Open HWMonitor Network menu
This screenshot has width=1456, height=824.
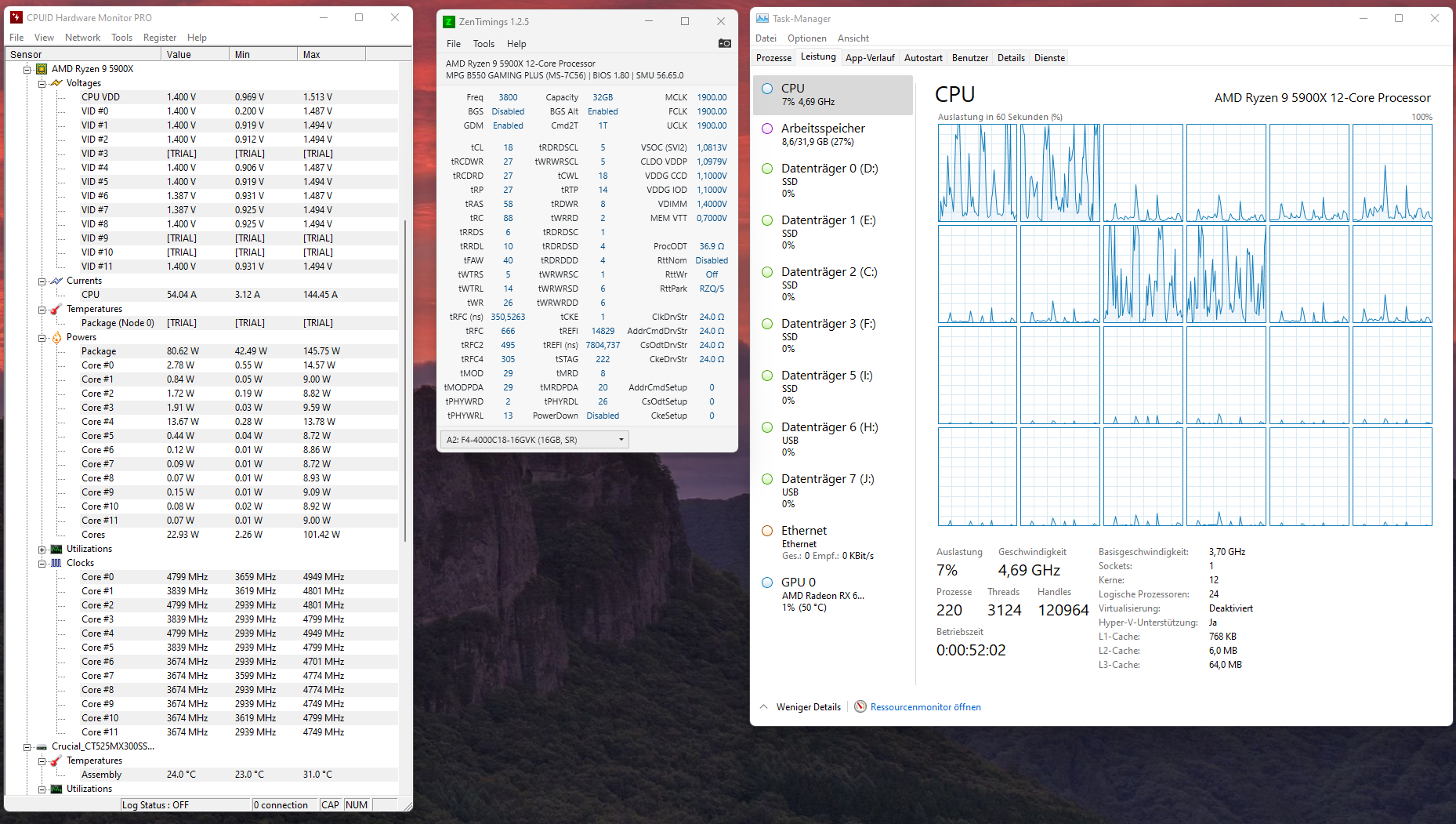coord(82,38)
